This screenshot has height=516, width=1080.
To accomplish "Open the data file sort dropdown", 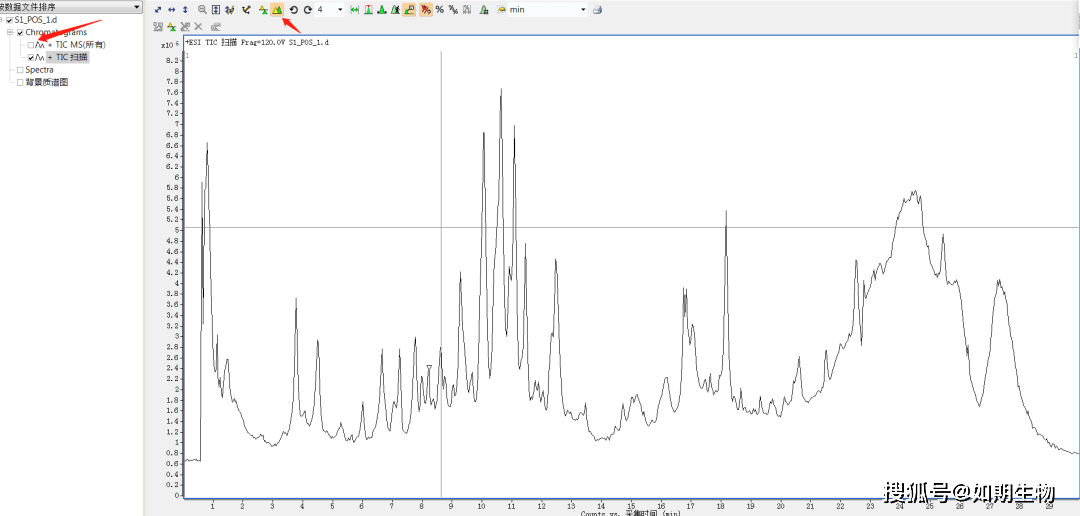I will click(x=137, y=7).
